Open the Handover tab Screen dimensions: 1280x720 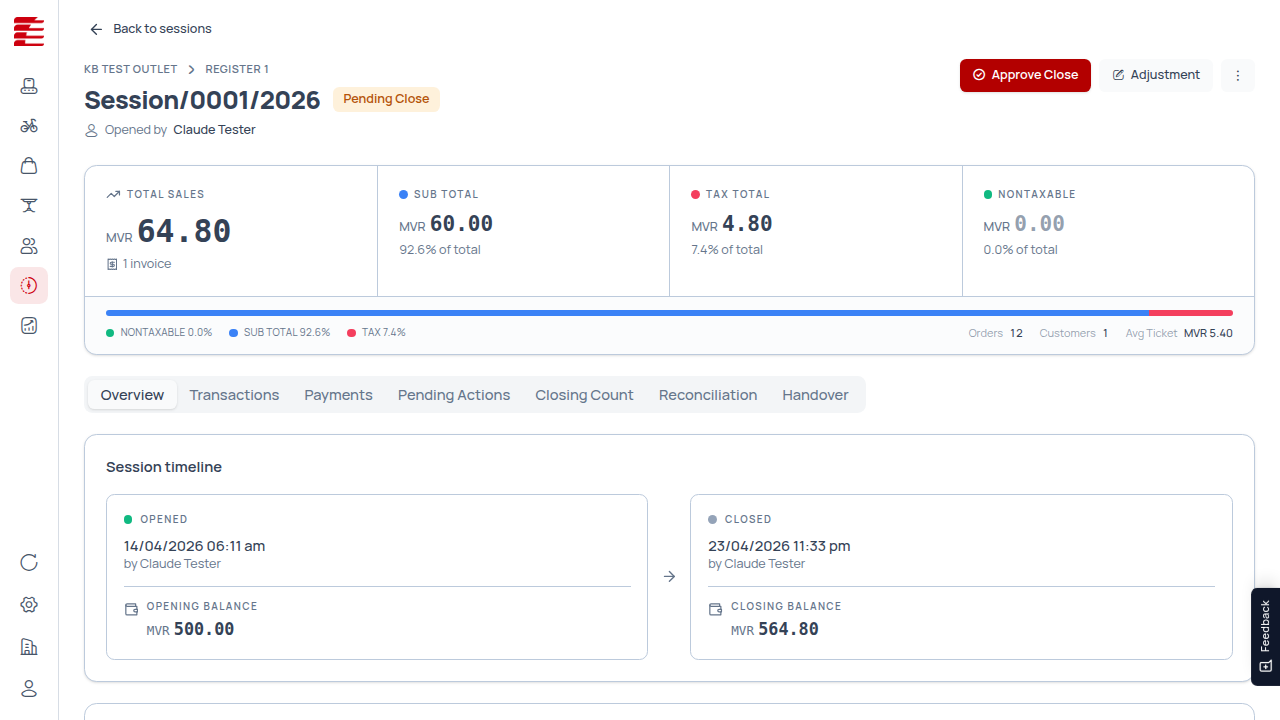(815, 395)
